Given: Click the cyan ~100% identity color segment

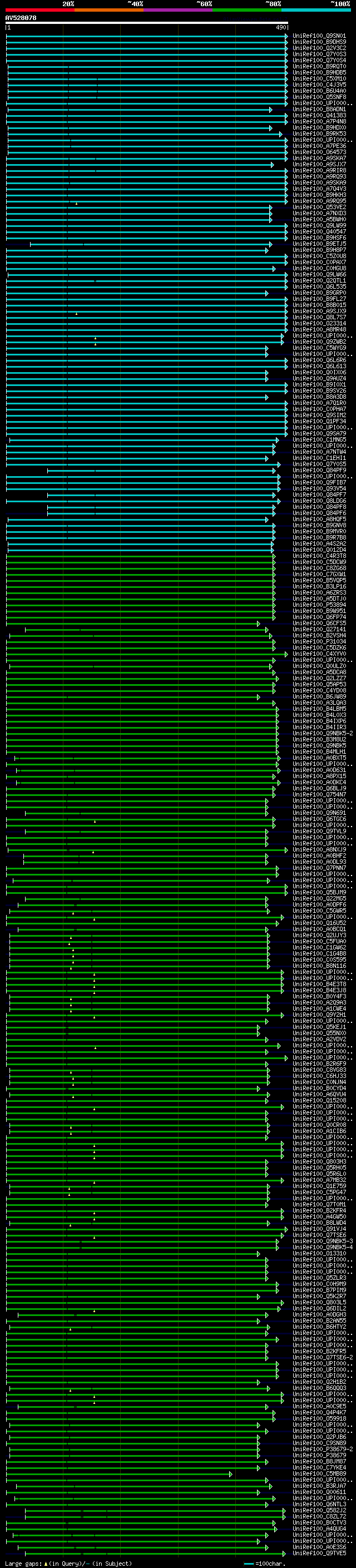Looking at the screenshot, I should pos(317,10).
